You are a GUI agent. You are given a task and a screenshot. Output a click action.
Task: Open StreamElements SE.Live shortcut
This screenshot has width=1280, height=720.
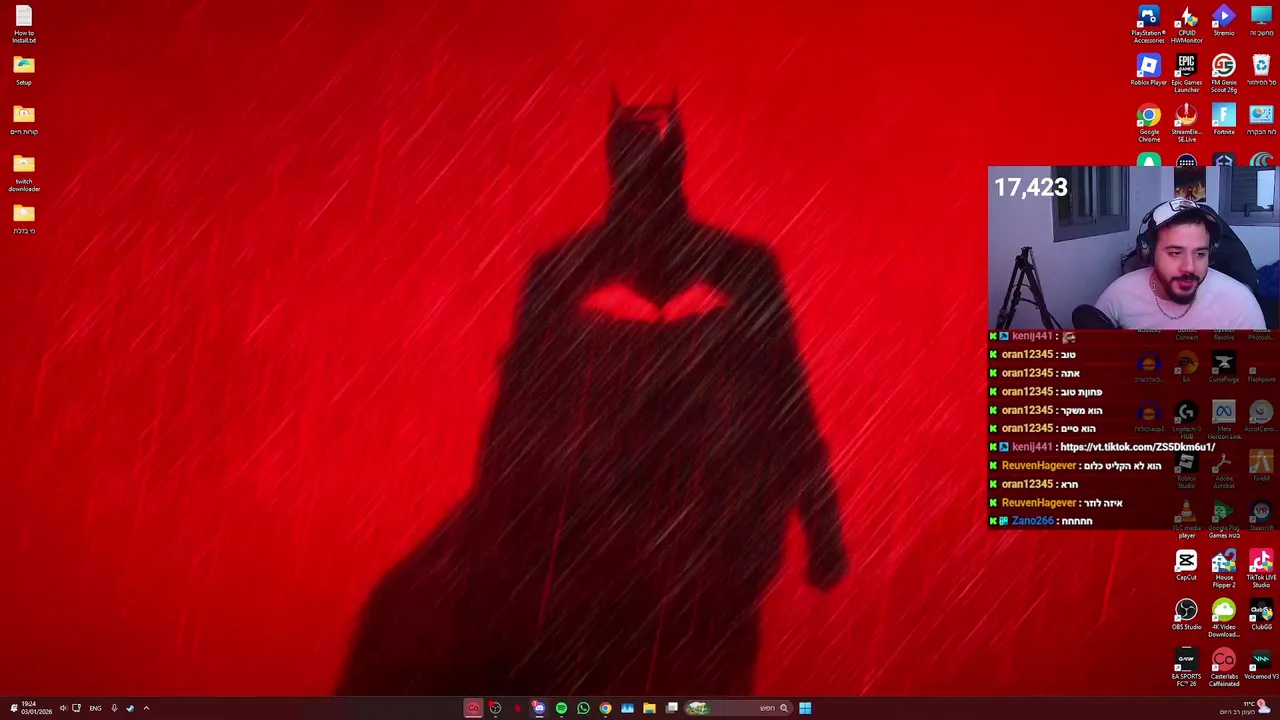click(1186, 124)
